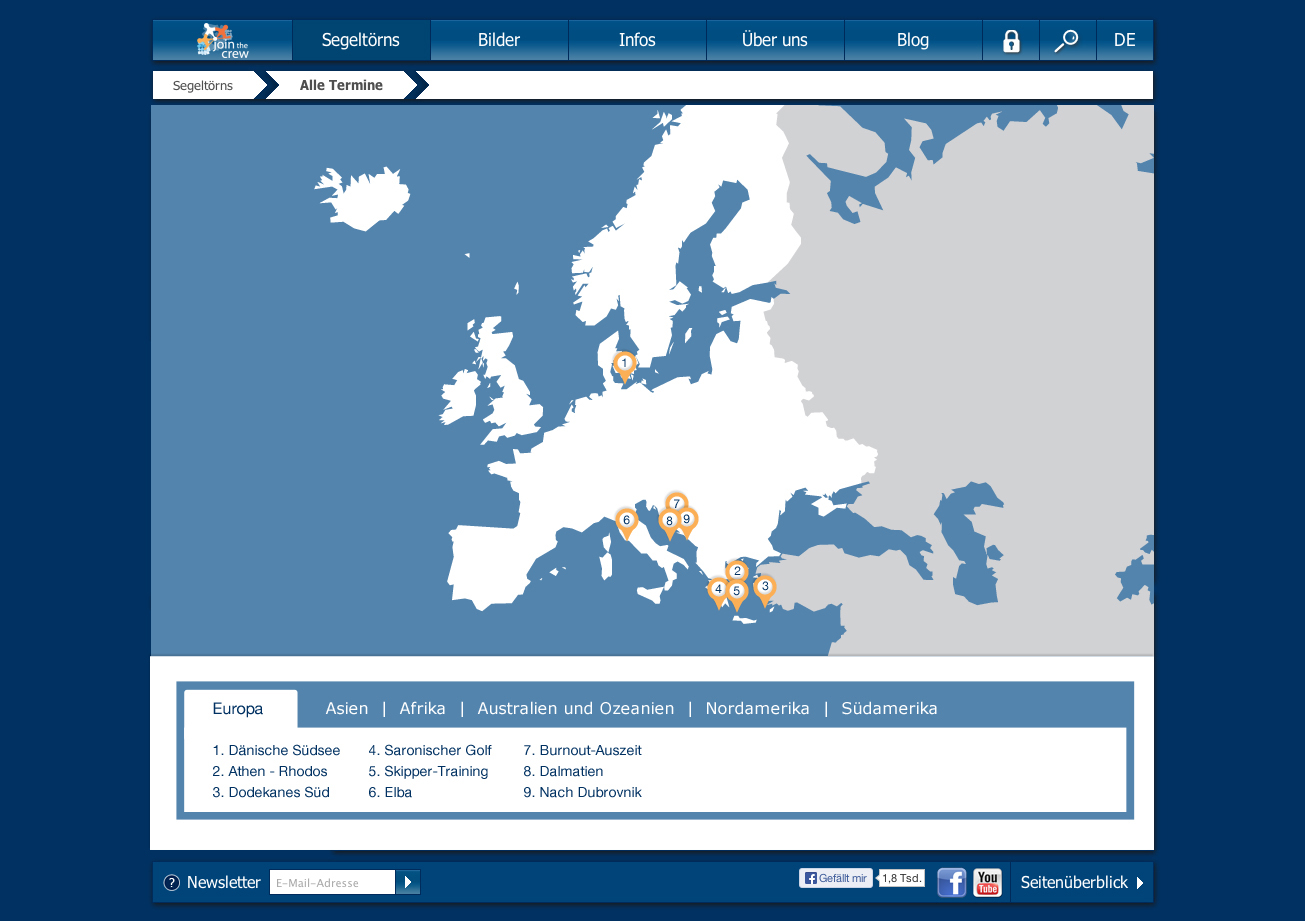Image resolution: width=1305 pixels, height=921 pixels.
Task: Open the Dänische Südsee trip link
Action: 276,750
